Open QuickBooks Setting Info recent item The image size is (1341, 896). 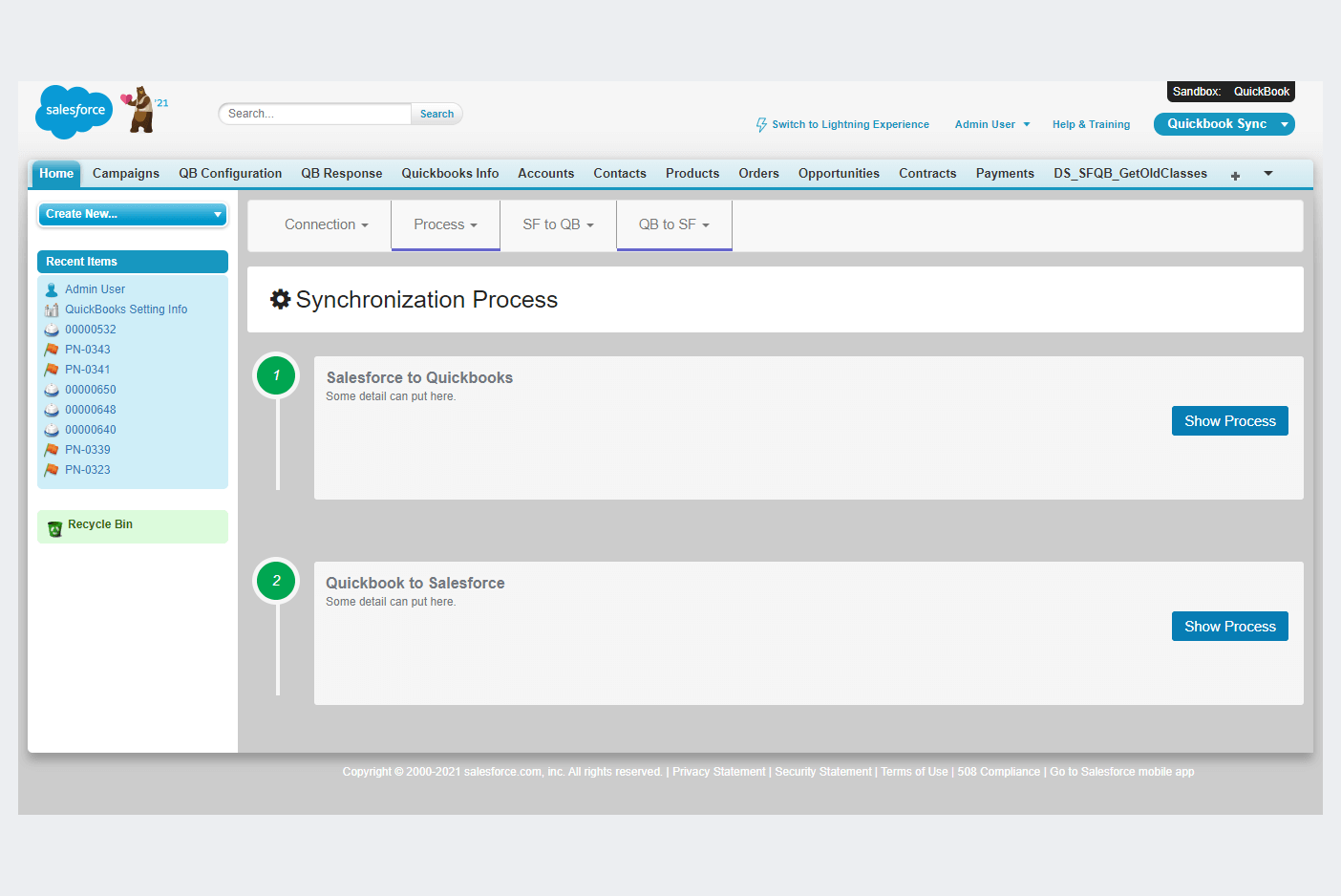126,309
